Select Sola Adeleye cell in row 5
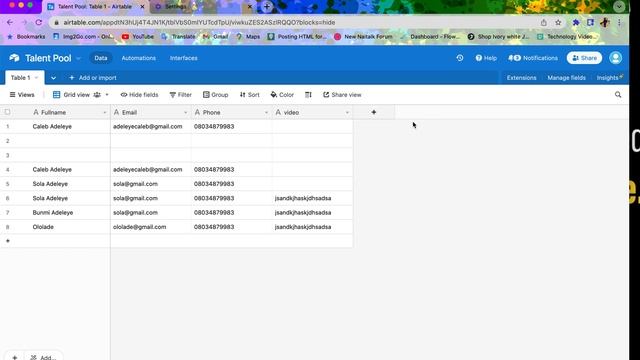 [x=69, y=184]
